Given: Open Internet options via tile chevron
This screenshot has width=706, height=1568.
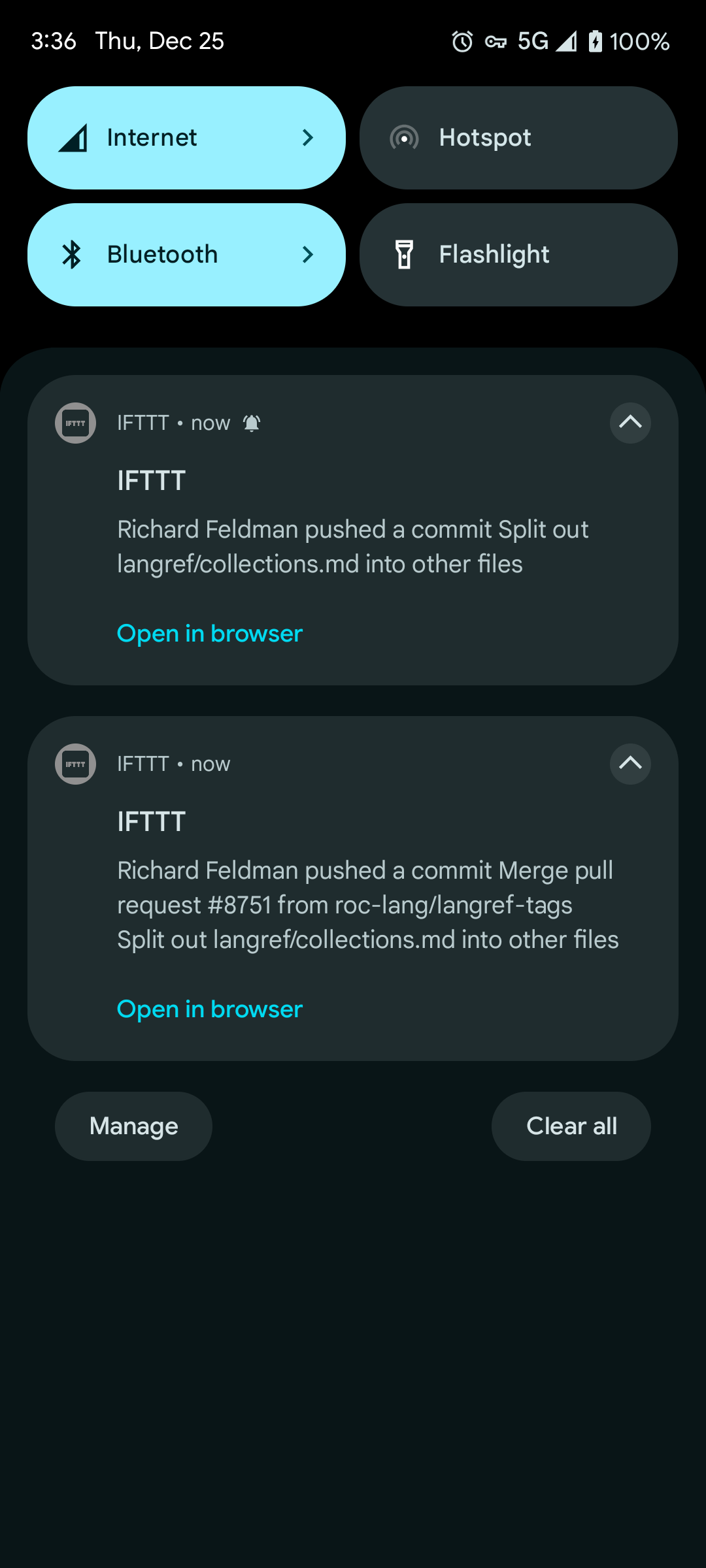Looking at the screenshot, I should coord(308,138).
